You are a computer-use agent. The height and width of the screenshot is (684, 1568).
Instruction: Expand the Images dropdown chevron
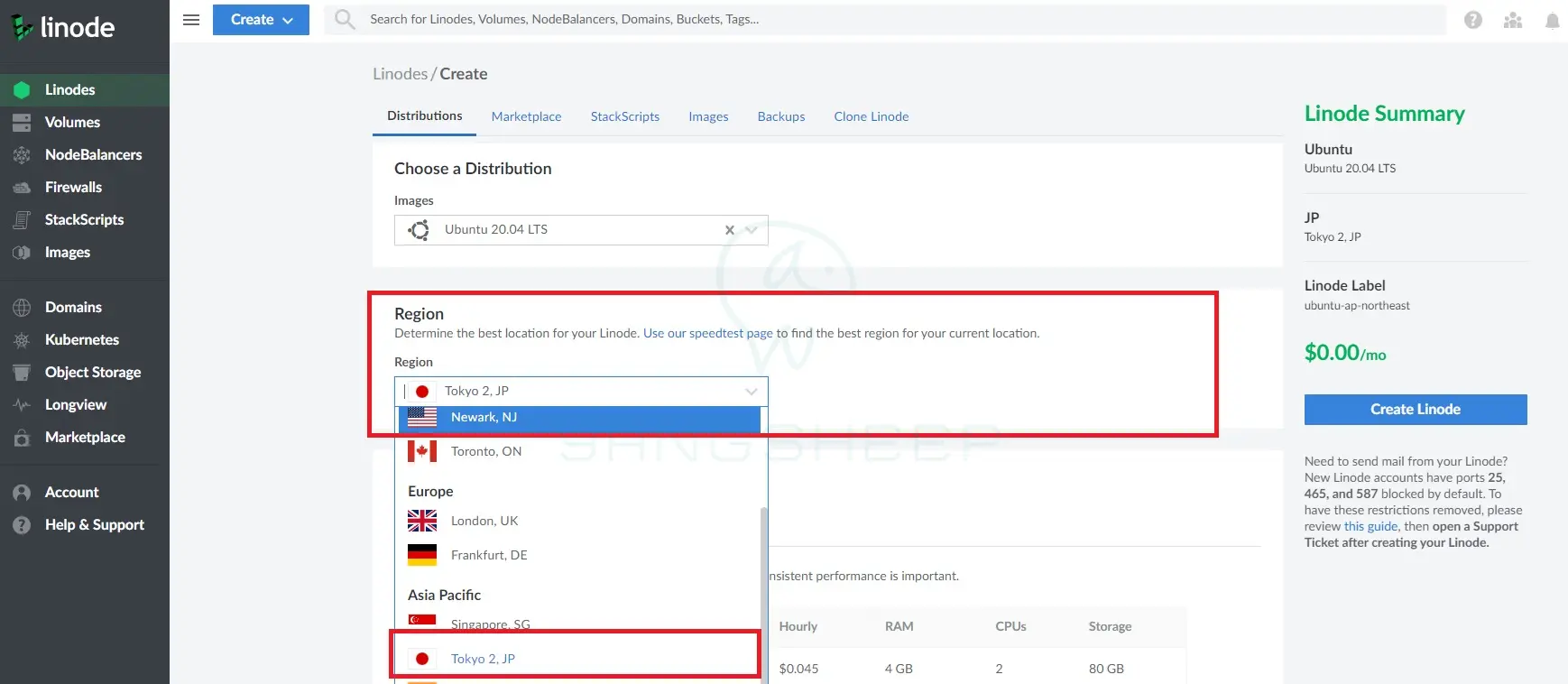[752, 230]
